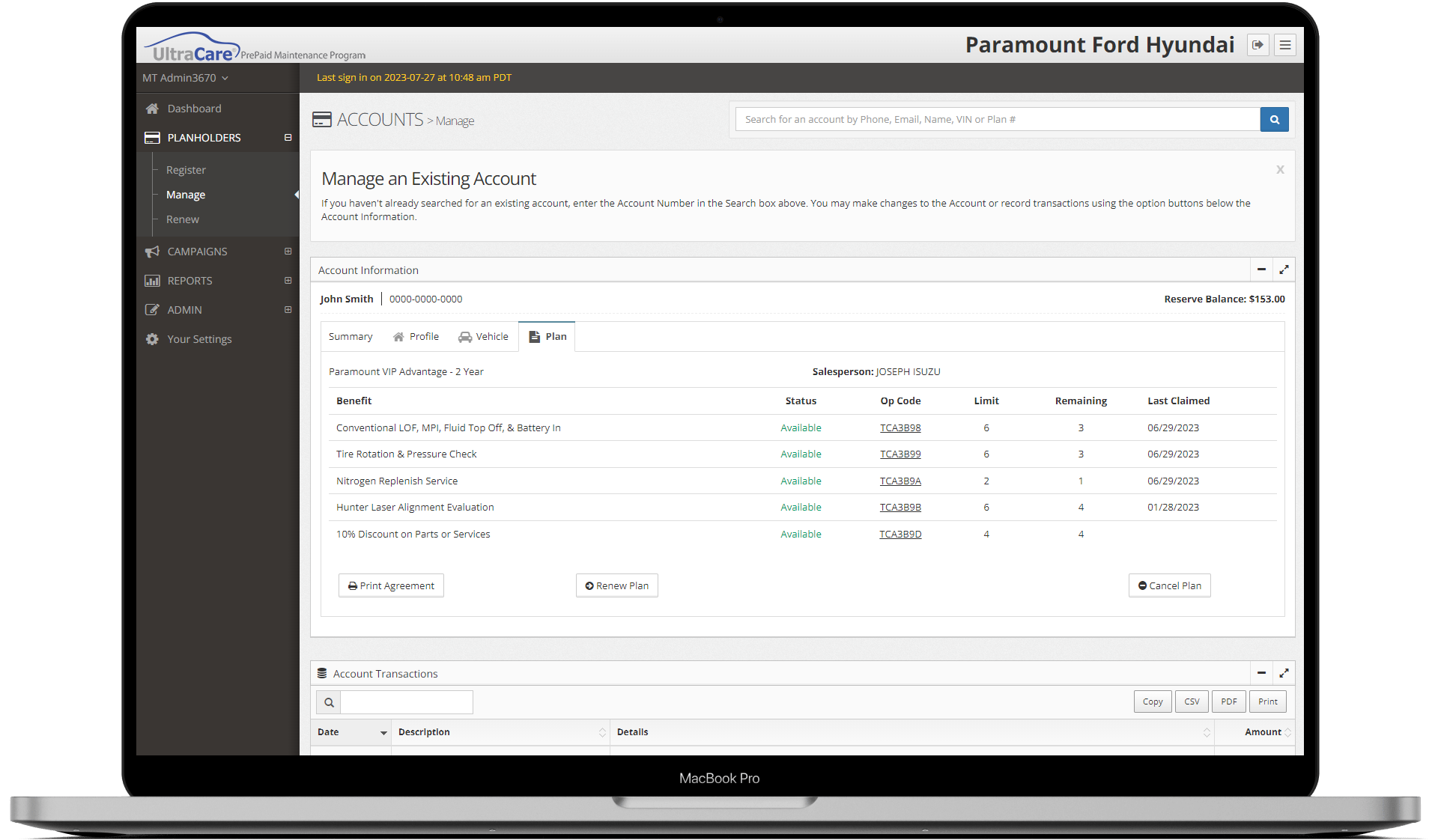The height and width of the screenshot is (840, 1438).
Task: Click the Dashboard home icon
Action: [x=152, y=109]
